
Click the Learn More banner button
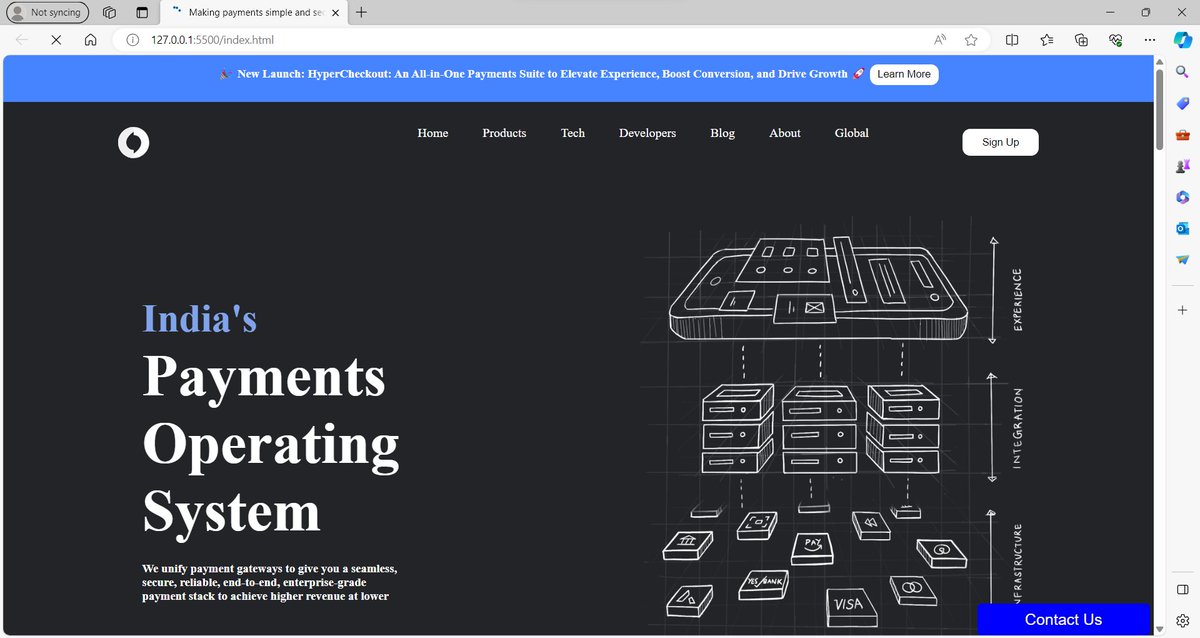tap(904, 74)
